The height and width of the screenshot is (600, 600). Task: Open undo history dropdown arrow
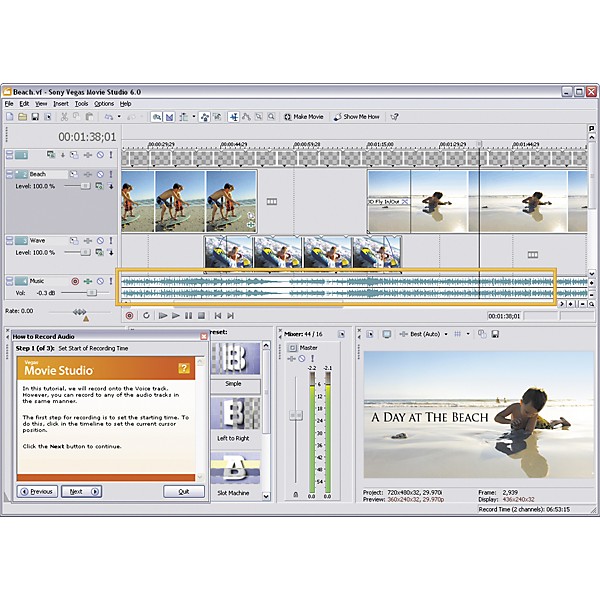coord(119,117)
